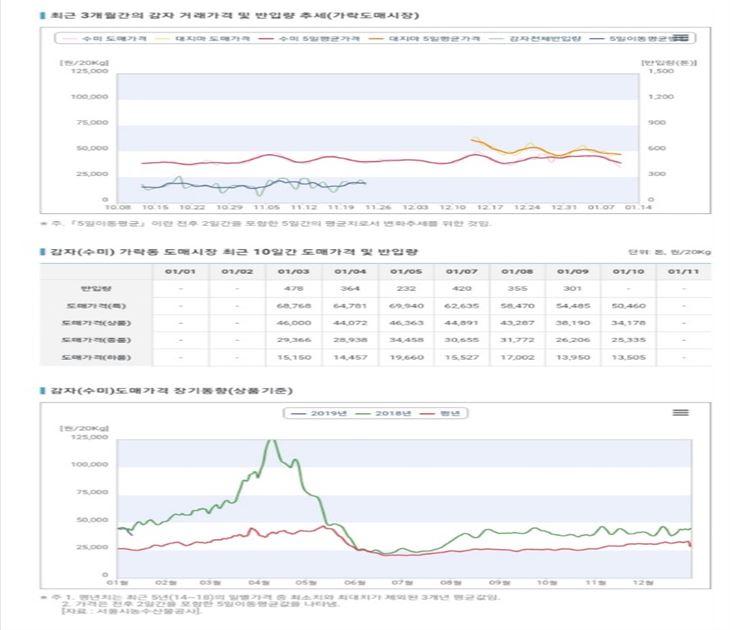Open the top chart's hamburger menu
Viewport: 730px width, 630px height.
[x=681, y=38]
